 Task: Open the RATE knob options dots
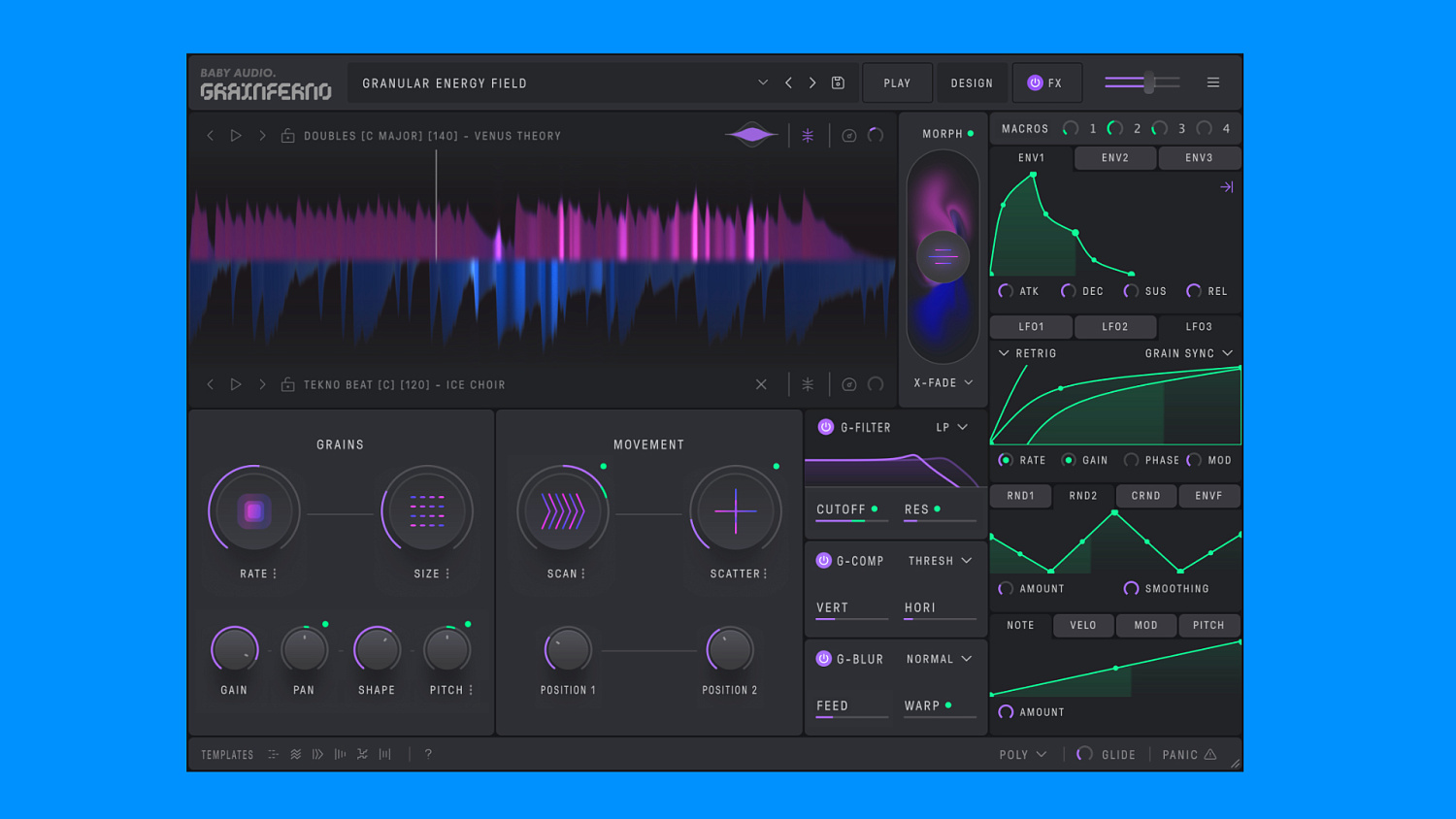pyautogui.click(x=275, y=573)
